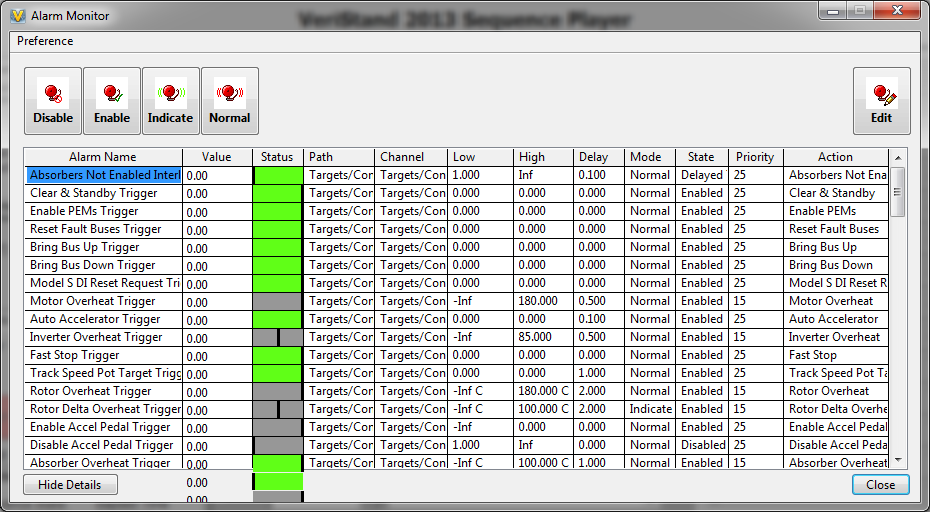Click the VeriStand icon in title bar
The width and height of the screenshot is (930, 512).
coord(18,16)
